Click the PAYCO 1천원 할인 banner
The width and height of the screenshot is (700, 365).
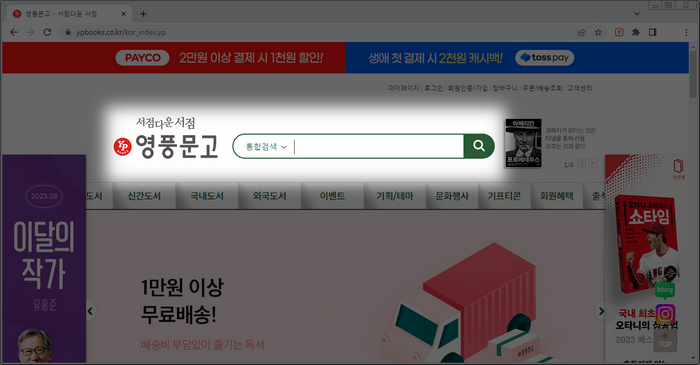(174, 58)
